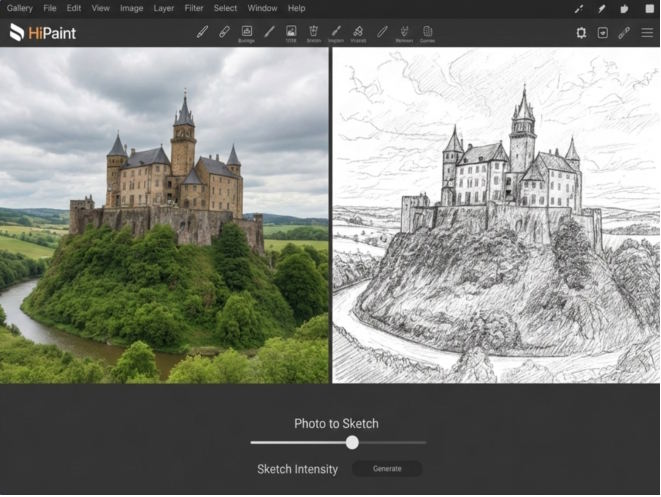Open the Filter menu
The width and height of the screenshot is (661, 497).
click(x=194, y=8)
